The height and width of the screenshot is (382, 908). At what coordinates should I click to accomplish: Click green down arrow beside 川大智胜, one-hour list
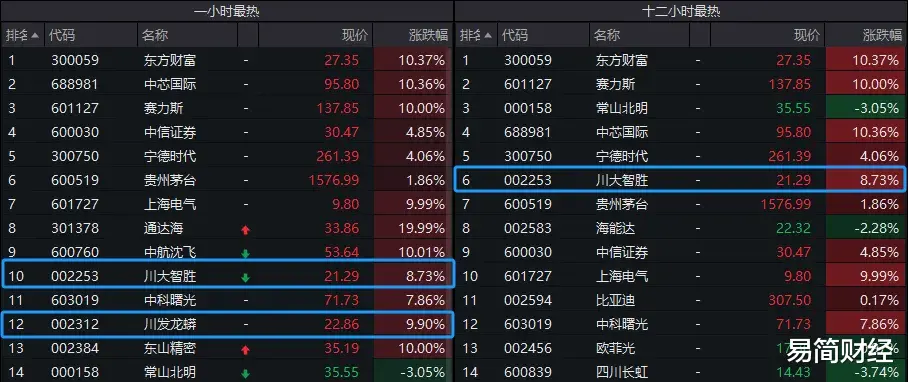pos(246,278)
